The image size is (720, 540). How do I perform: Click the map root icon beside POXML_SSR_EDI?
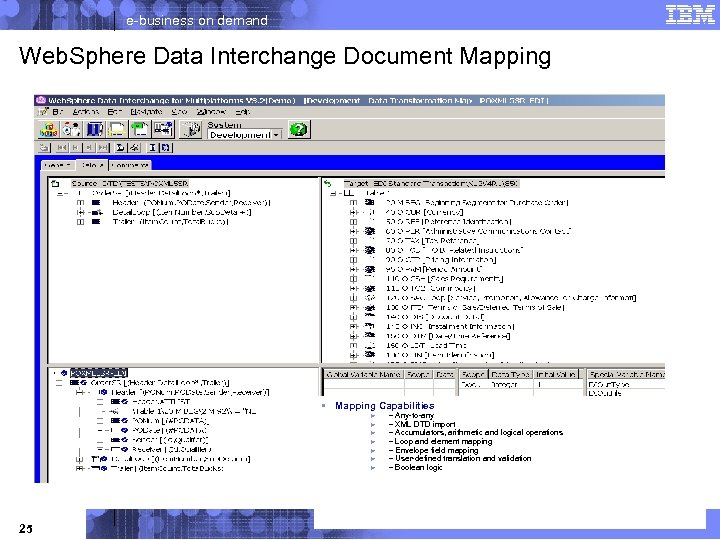pyautogui.click(x=64, y=373)
